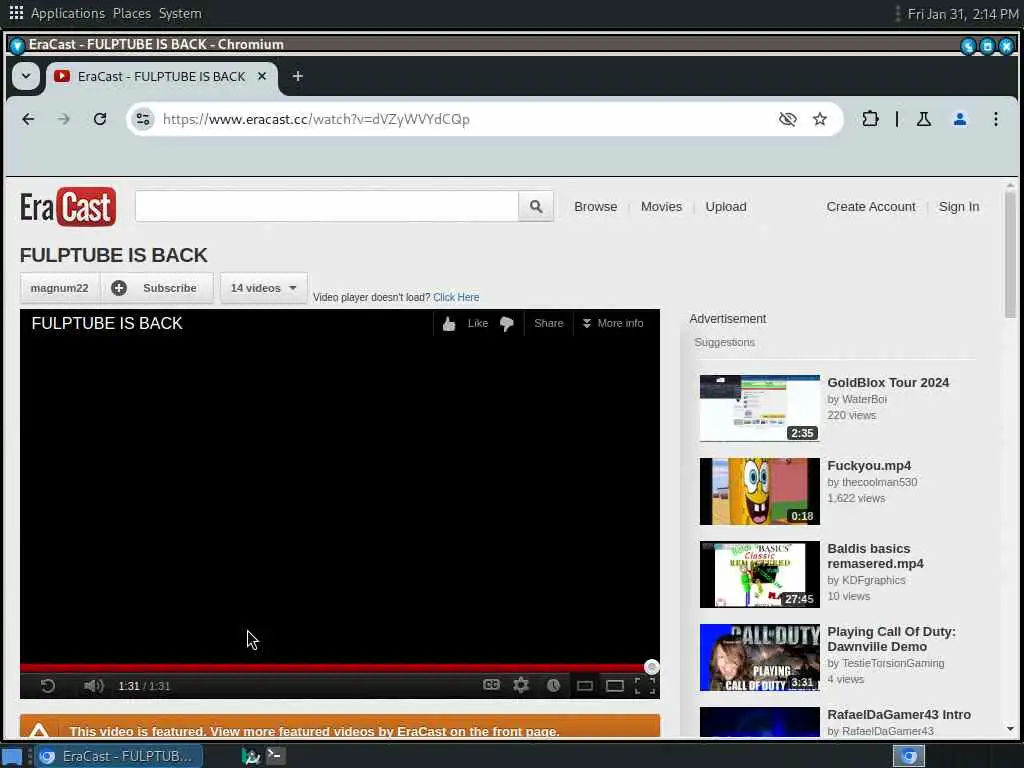The image size is (1024, 768).
Task: Open the Applications menu
Action: coord(68,13)
